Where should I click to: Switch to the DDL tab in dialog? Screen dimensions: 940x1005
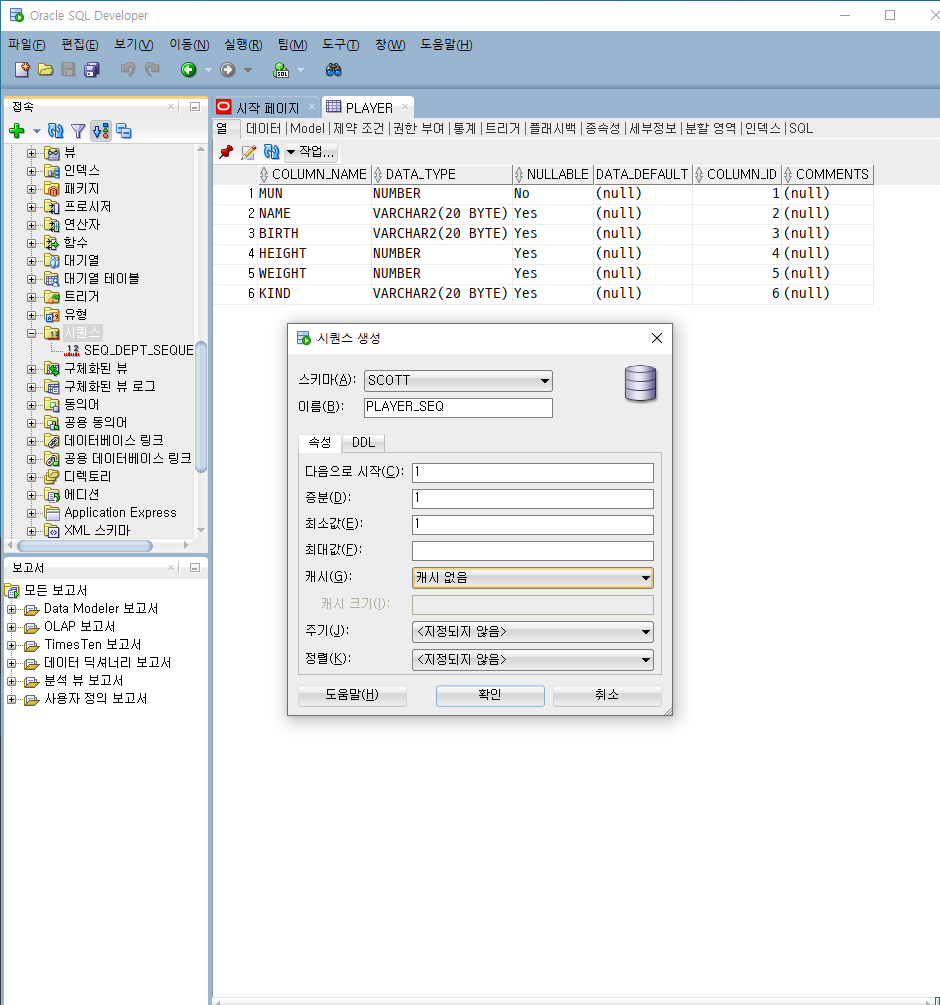pyautogui.click(x=363, y=442)
